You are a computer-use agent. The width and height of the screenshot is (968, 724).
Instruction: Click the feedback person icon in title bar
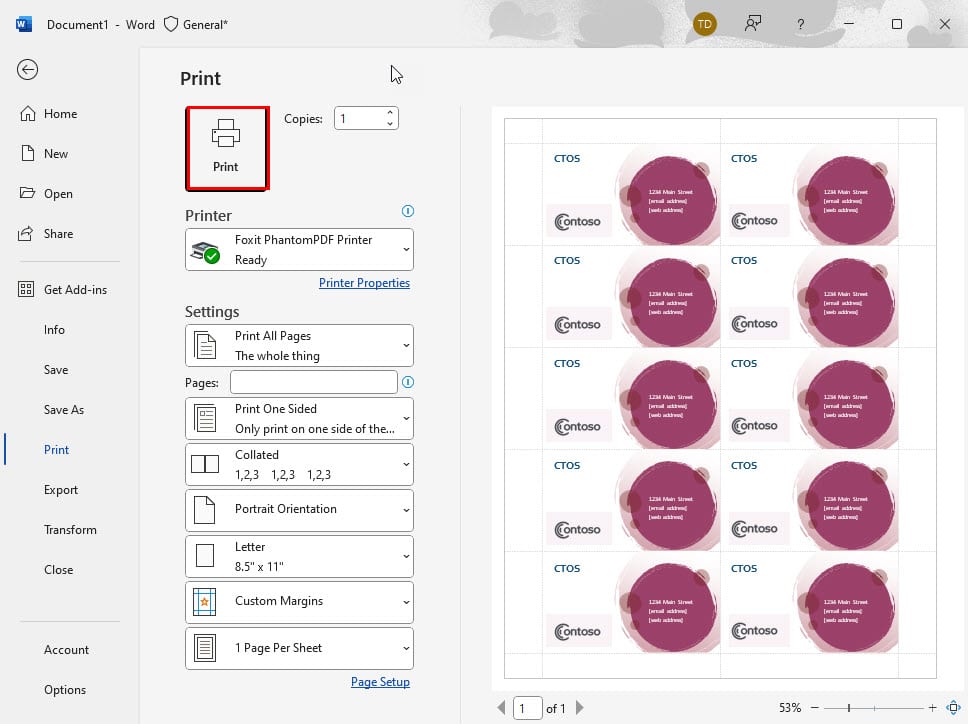pyautogui.click(x=753, y=24)
